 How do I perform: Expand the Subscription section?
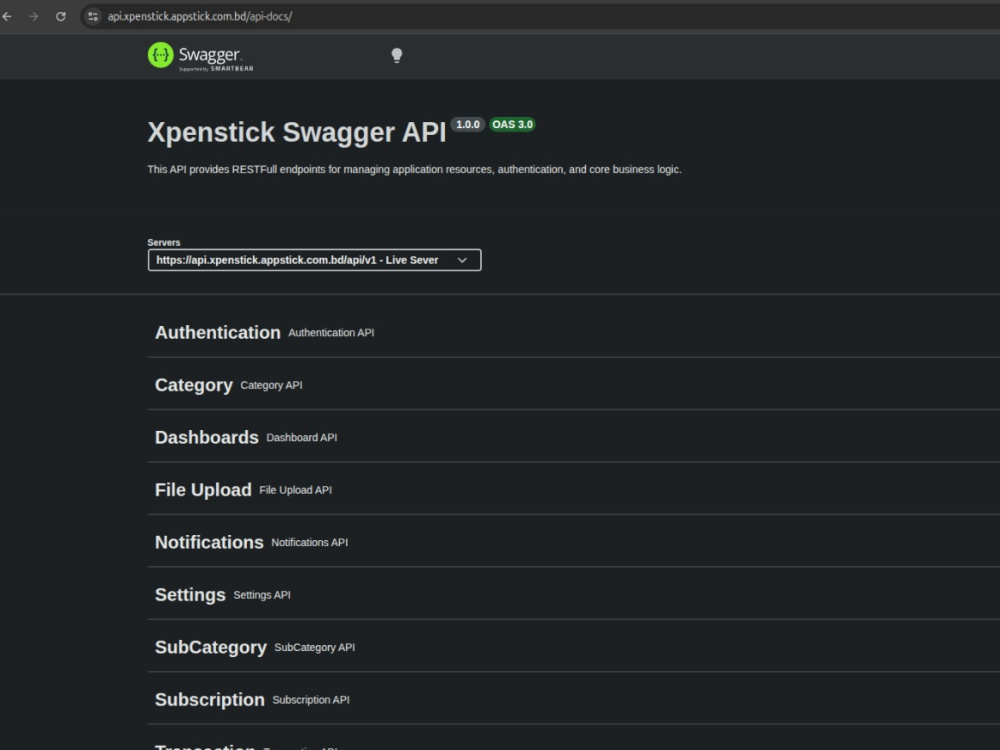pos(574,699)
